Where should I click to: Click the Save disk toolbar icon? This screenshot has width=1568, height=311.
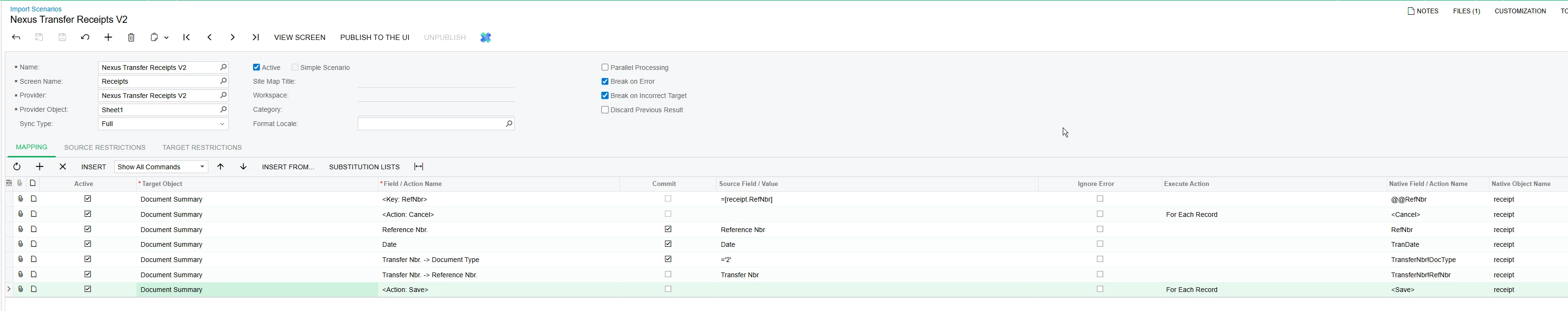pyautogui.click(x=62, y=38)
